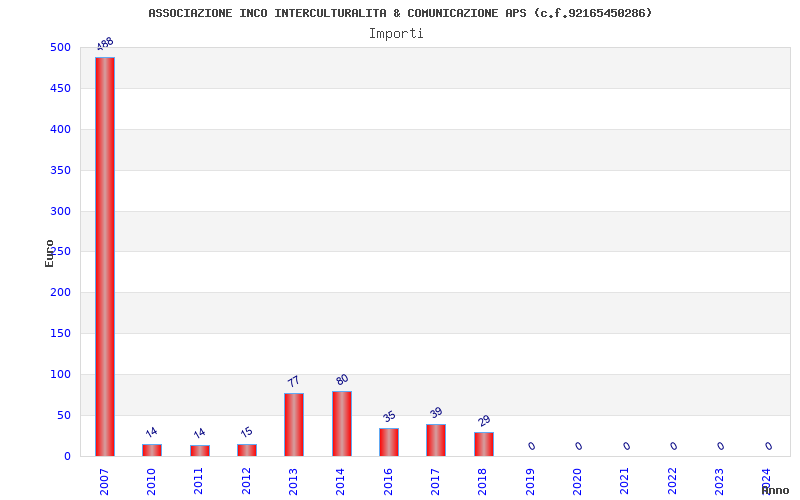Click the 2022 x-axis year label

(672, 482)
